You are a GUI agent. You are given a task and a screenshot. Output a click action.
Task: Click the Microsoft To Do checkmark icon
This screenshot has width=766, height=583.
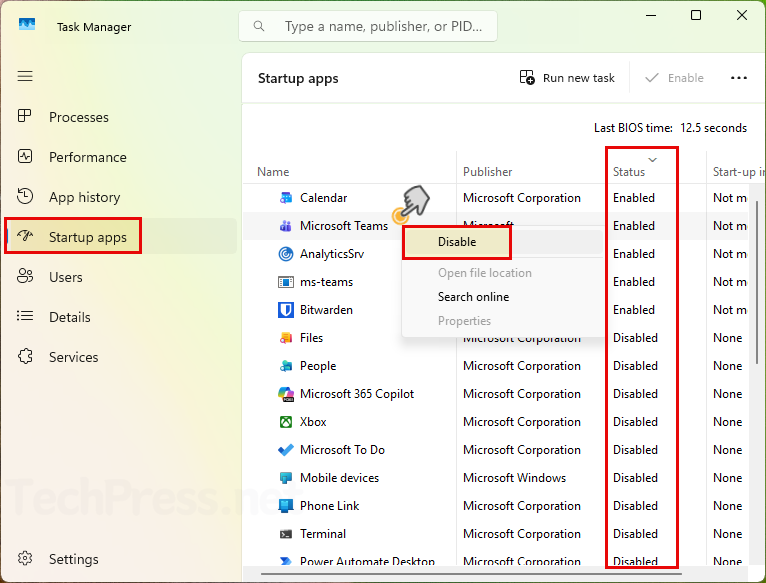point(286,450)
